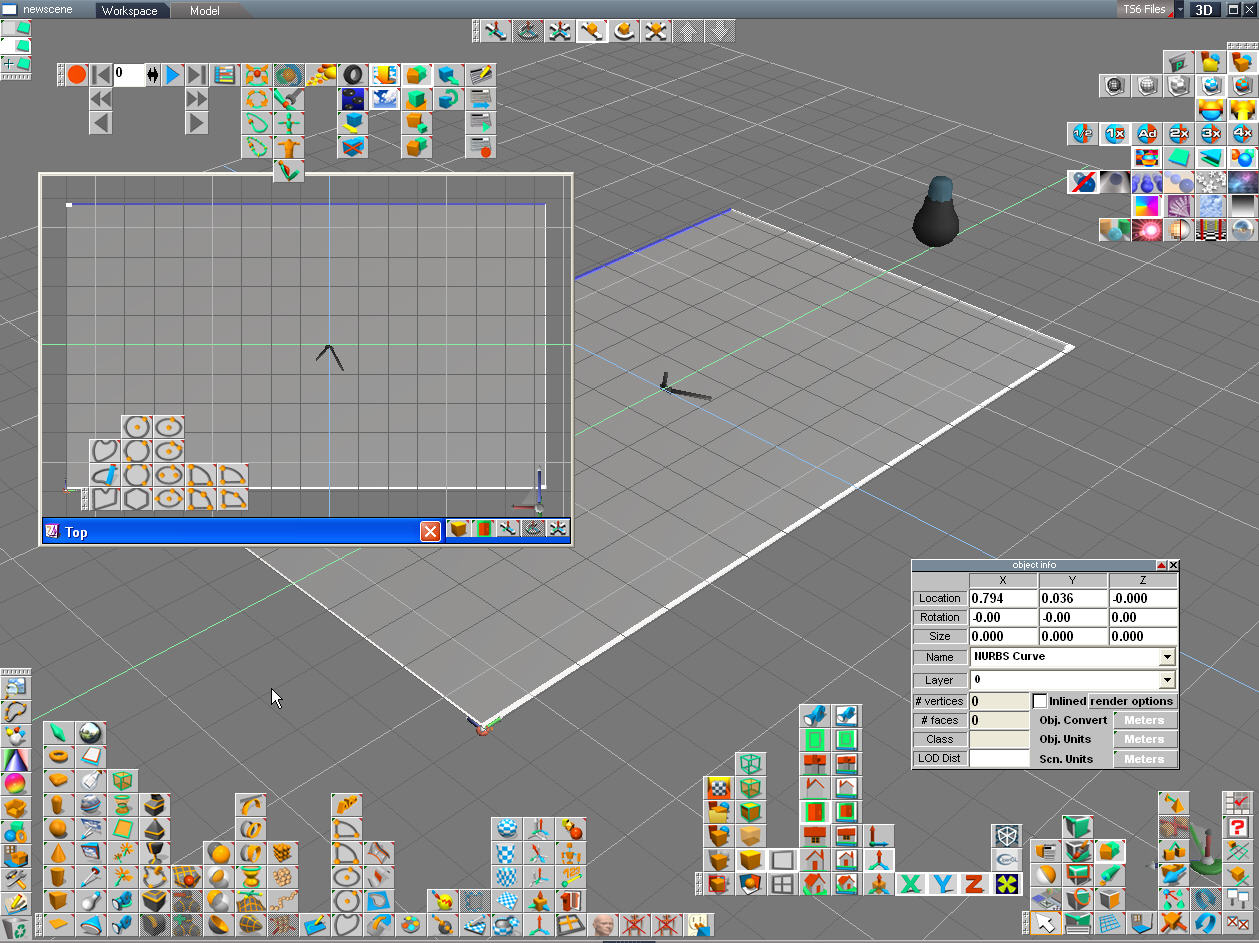
Task: Add a cone primitive
Action: (58, 853)
